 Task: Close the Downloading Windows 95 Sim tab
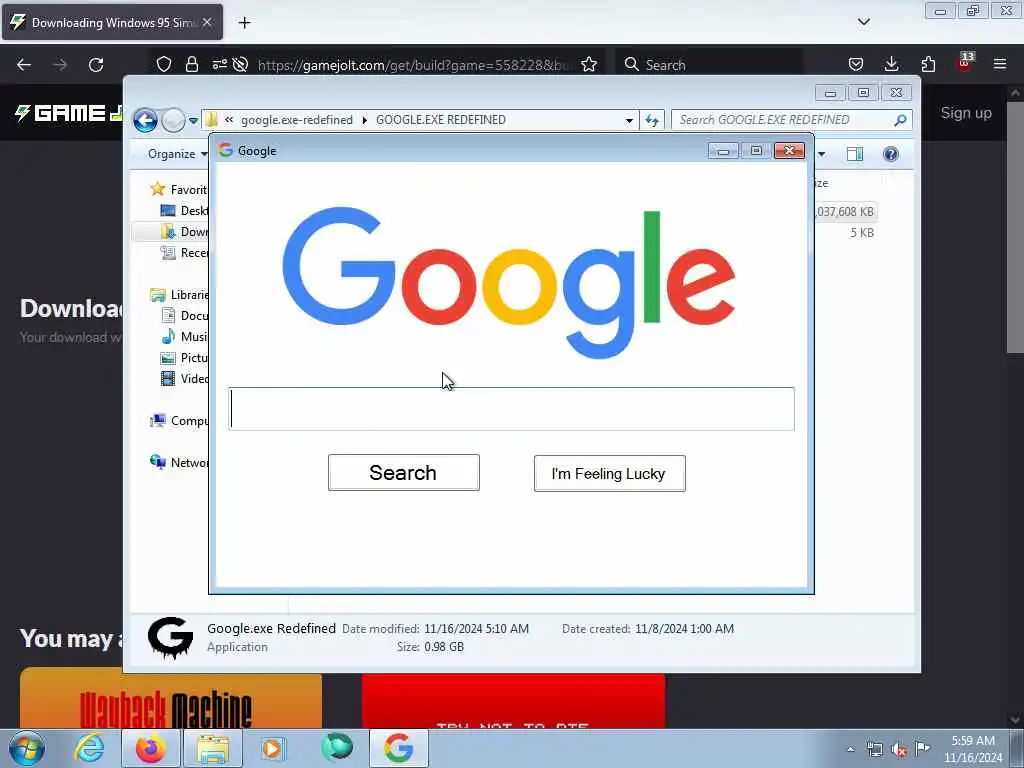(x=207, y=22)
